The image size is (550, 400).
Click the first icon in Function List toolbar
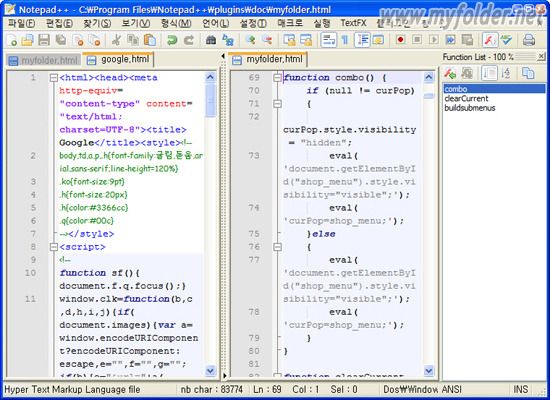pos(450,73)
